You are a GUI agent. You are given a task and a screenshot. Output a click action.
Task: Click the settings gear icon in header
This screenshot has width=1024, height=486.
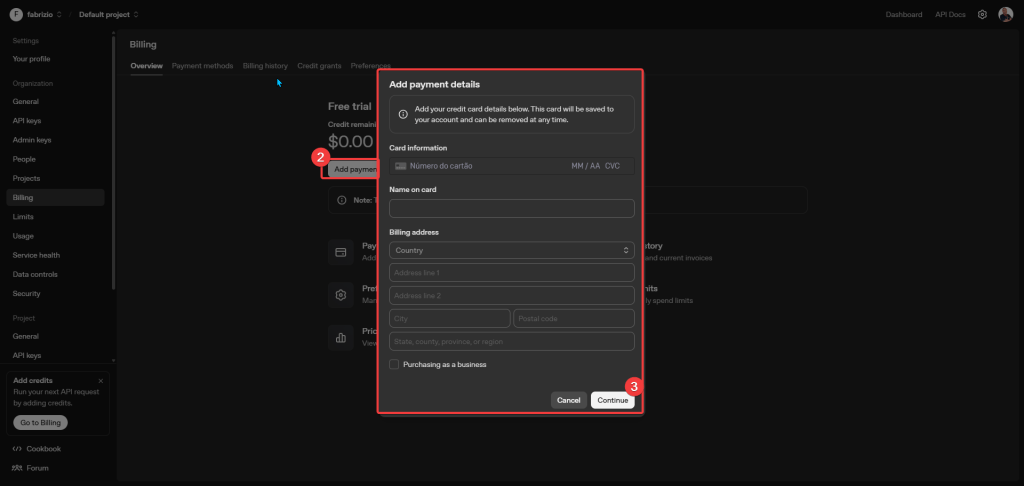pyautogui.click(x=982, y=15)
